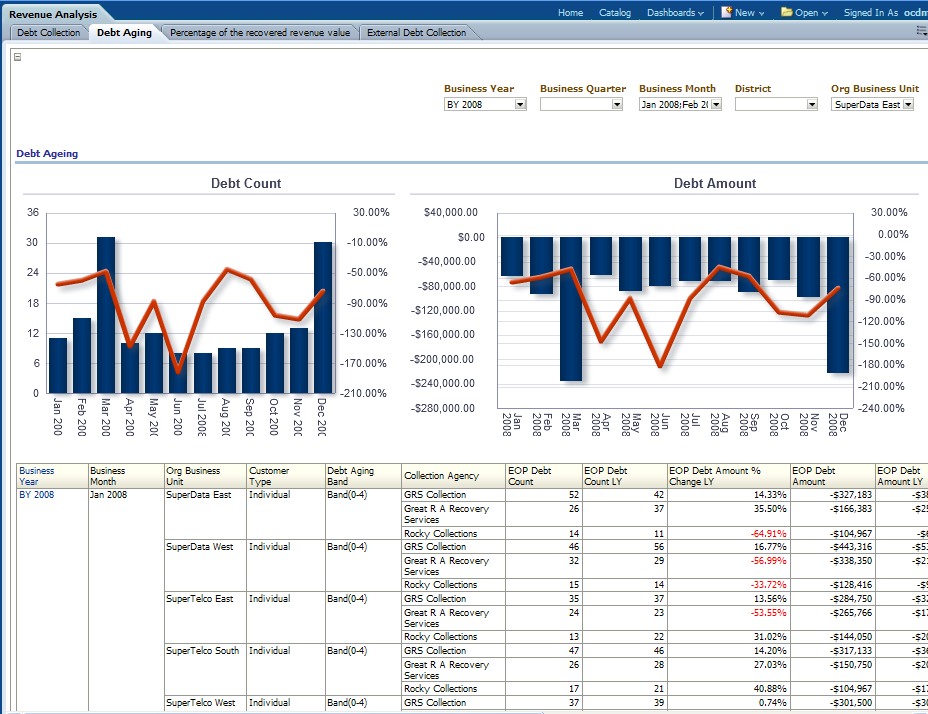Click Mar 2008 bar in Debt Count chart
928x714 pixels.
[106, 315]
